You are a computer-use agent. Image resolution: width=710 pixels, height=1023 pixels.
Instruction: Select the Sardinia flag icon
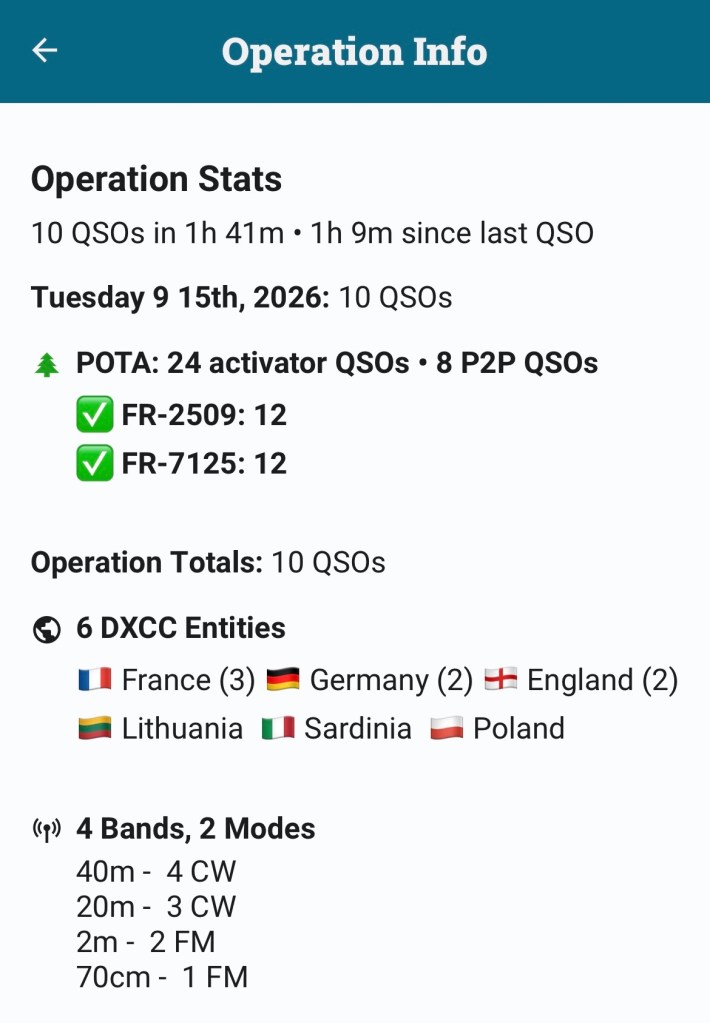point(278,729)
